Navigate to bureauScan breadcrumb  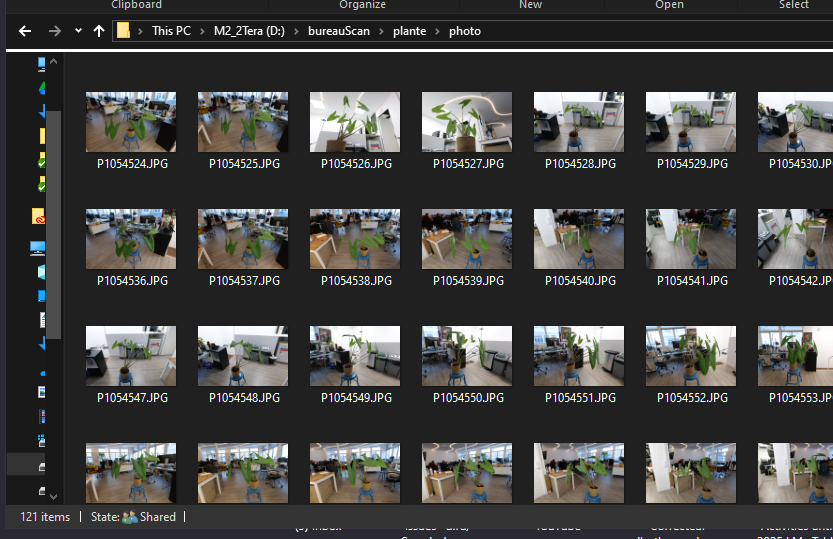pos(339,31)
